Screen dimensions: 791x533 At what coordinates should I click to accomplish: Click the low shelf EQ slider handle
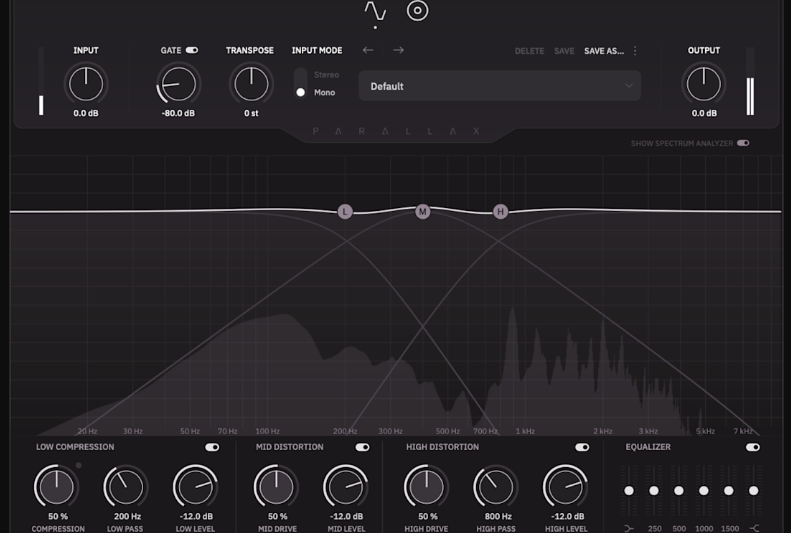tap(629, 491)
